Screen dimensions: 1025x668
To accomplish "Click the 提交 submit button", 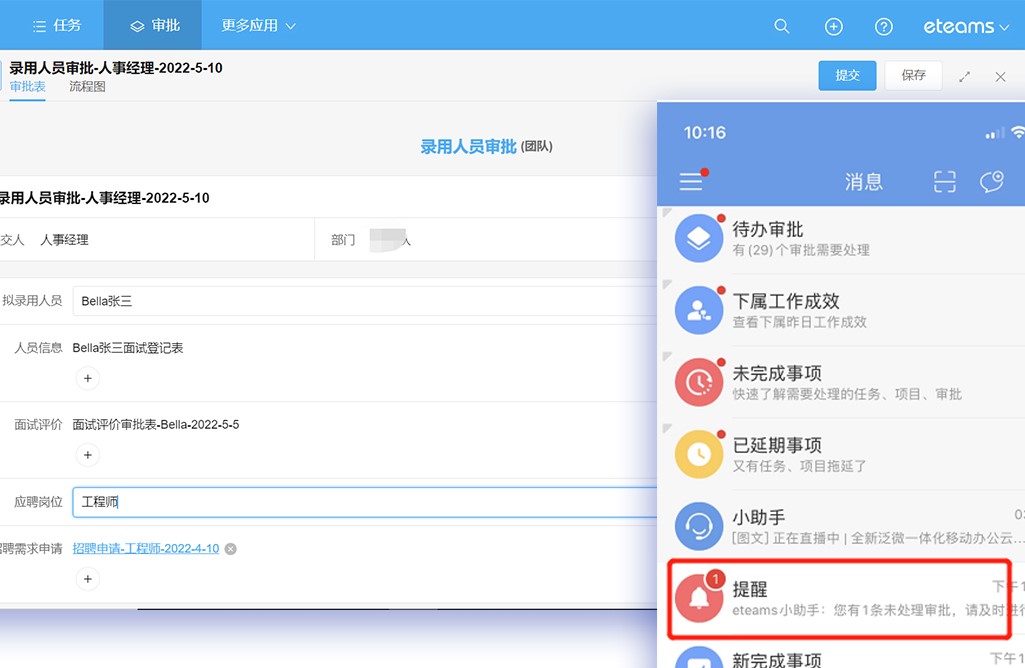I will click(x=847, y=75).
